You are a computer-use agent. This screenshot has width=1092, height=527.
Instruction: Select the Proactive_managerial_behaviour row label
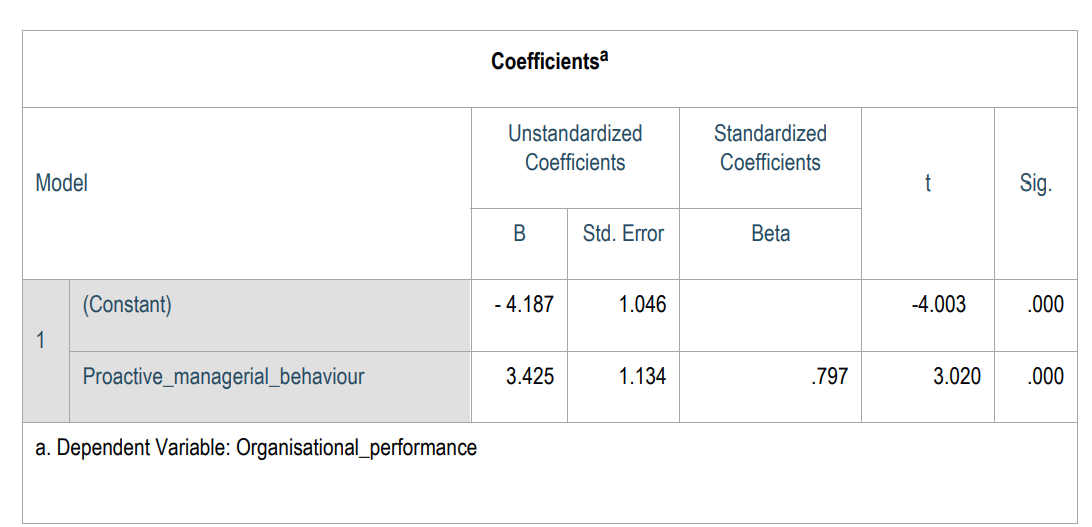coord(224,377)
